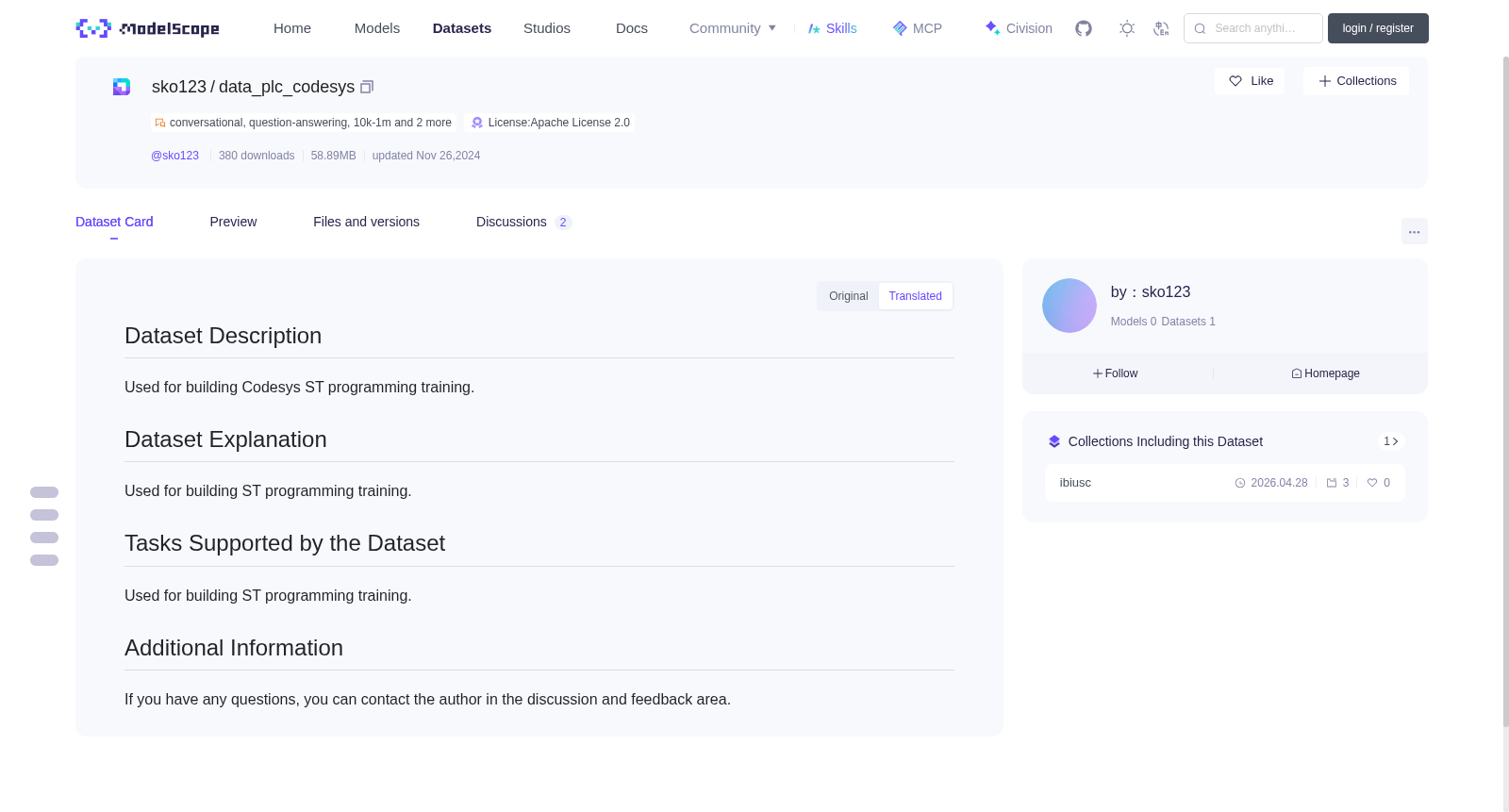This screenshot has height=812, width=1509.
Task: Open the Studios menu item
Action: point(547,28)
